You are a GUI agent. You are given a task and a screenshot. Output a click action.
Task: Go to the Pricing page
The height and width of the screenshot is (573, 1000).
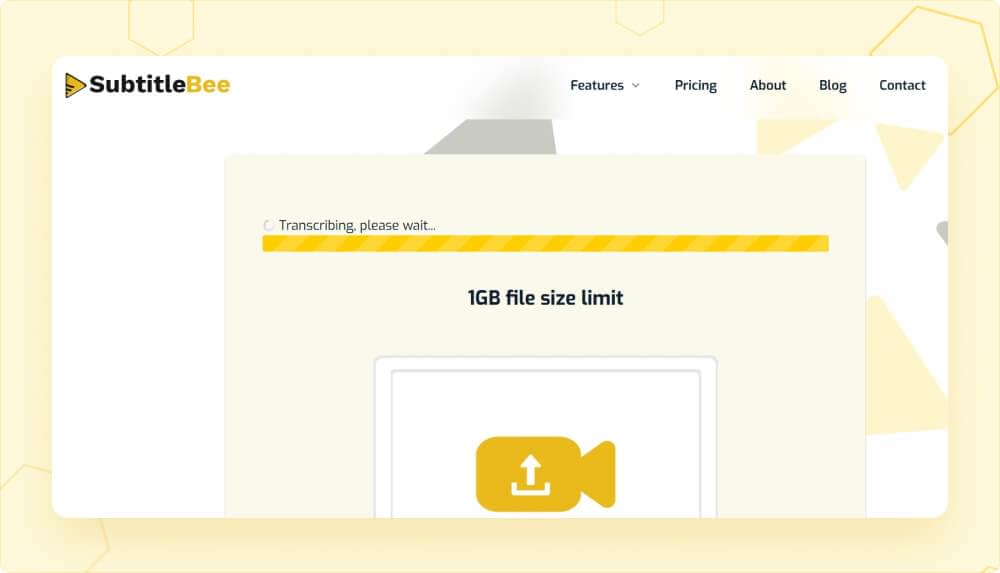click(x=695, y=85)
